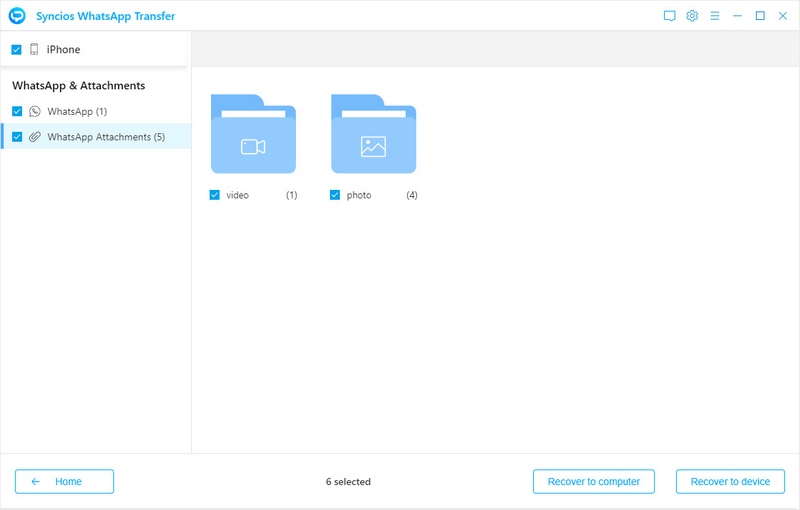Uncheck the iPhone device checkbox
The image size is (800, 510).
click(x=16, y=49)
